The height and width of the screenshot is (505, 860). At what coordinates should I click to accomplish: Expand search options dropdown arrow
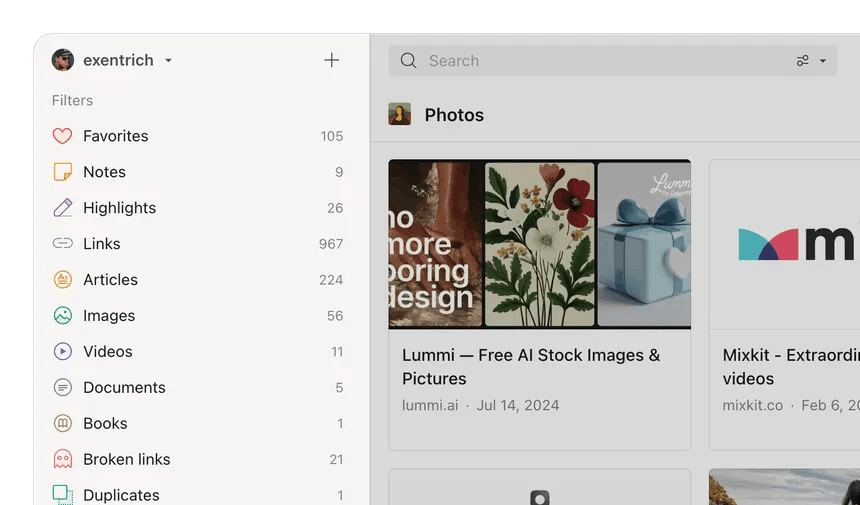click(823, 61)
